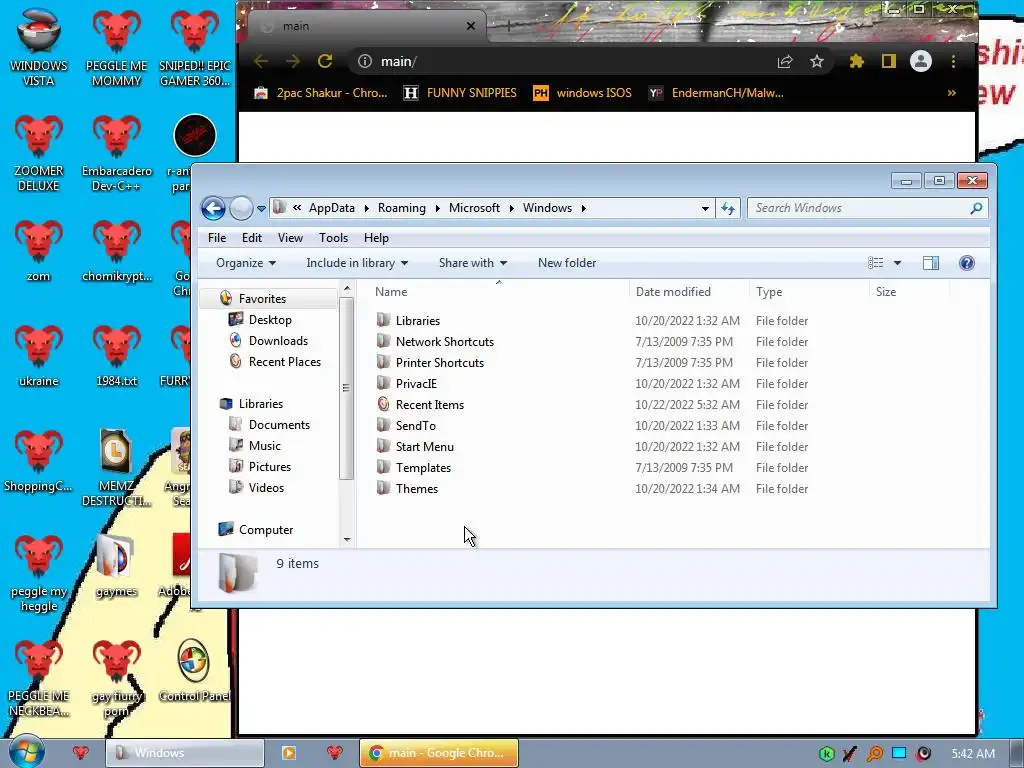Select the Recent Items folder icon
The image size is (1024, 768).
click(383, 404)
